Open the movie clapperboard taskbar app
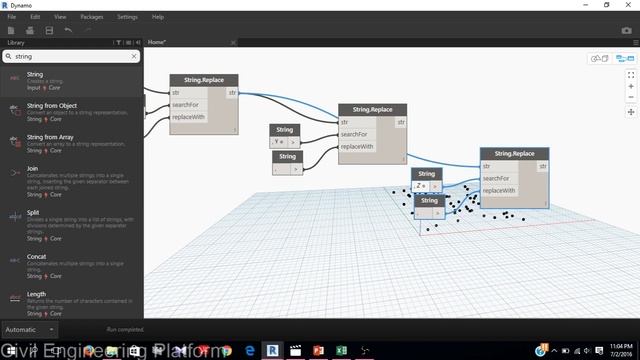 coord(296,351)
